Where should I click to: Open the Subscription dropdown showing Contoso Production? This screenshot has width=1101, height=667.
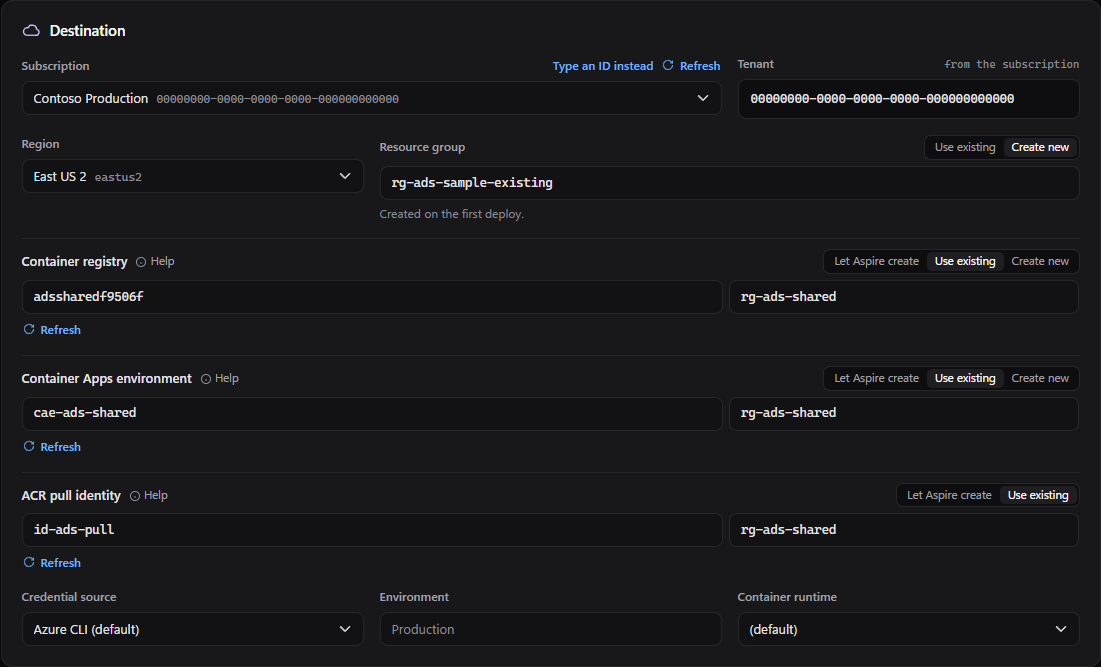[371, 98]
